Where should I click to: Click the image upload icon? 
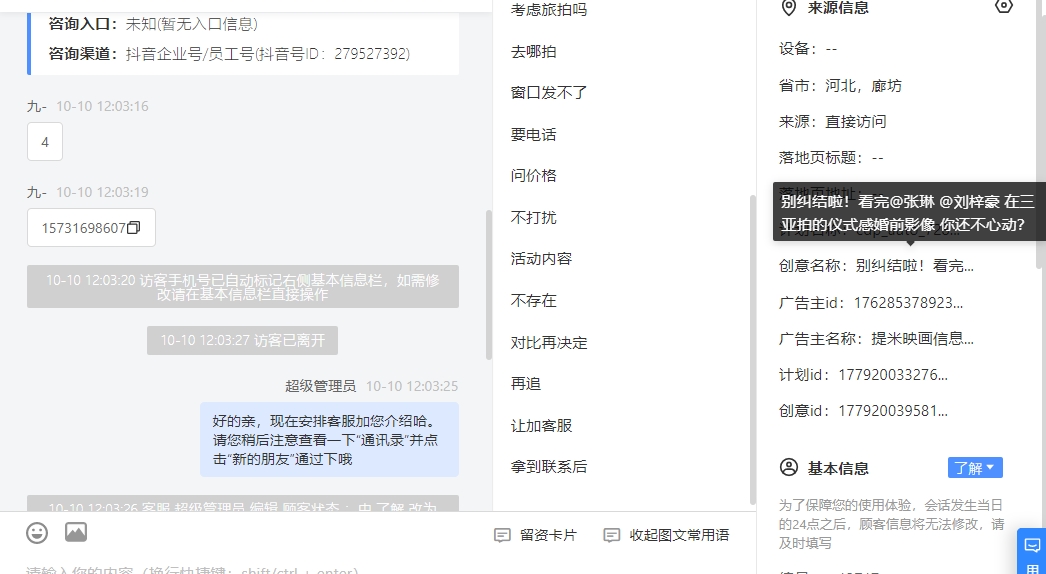pos(76,532)
